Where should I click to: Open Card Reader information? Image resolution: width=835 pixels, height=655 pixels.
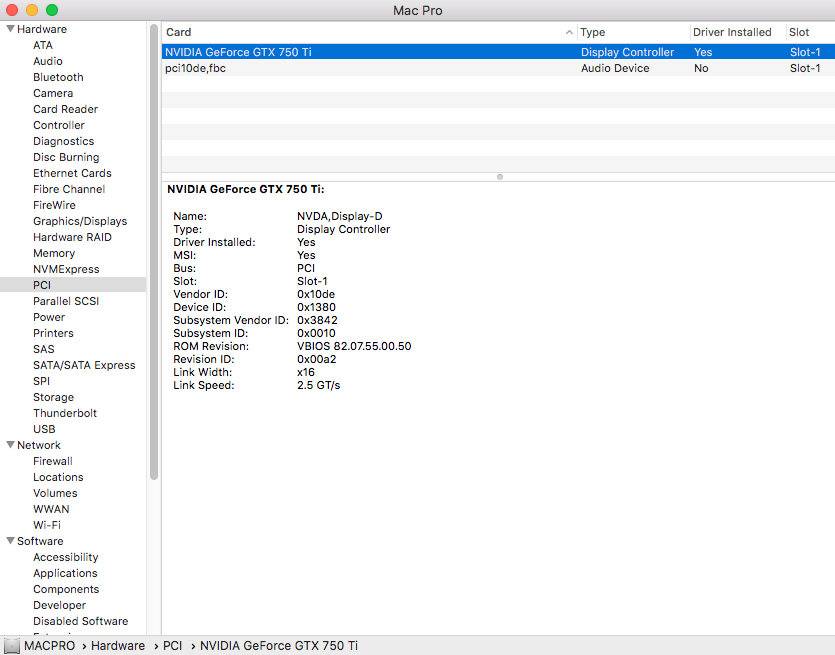(66, 109)
